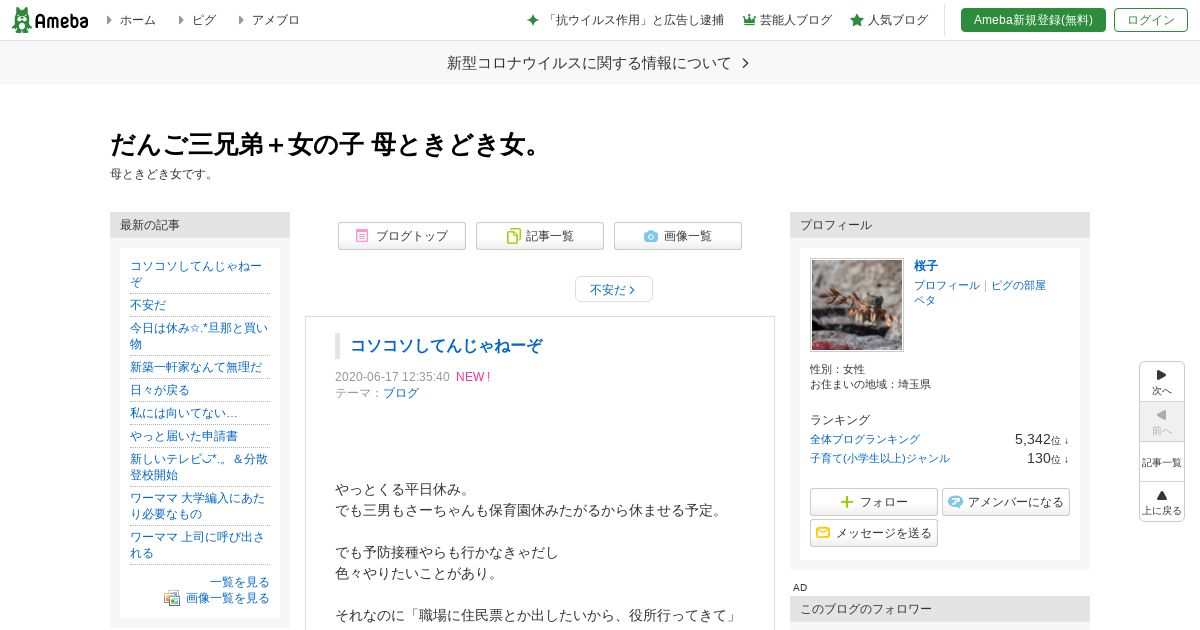Click 前へ floating navigation button

click(1162, 422)
